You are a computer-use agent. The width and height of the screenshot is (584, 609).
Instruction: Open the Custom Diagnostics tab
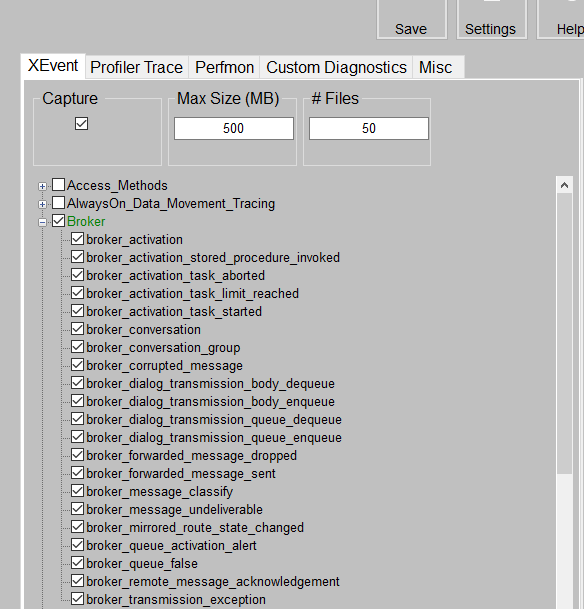tap(336, 68)
